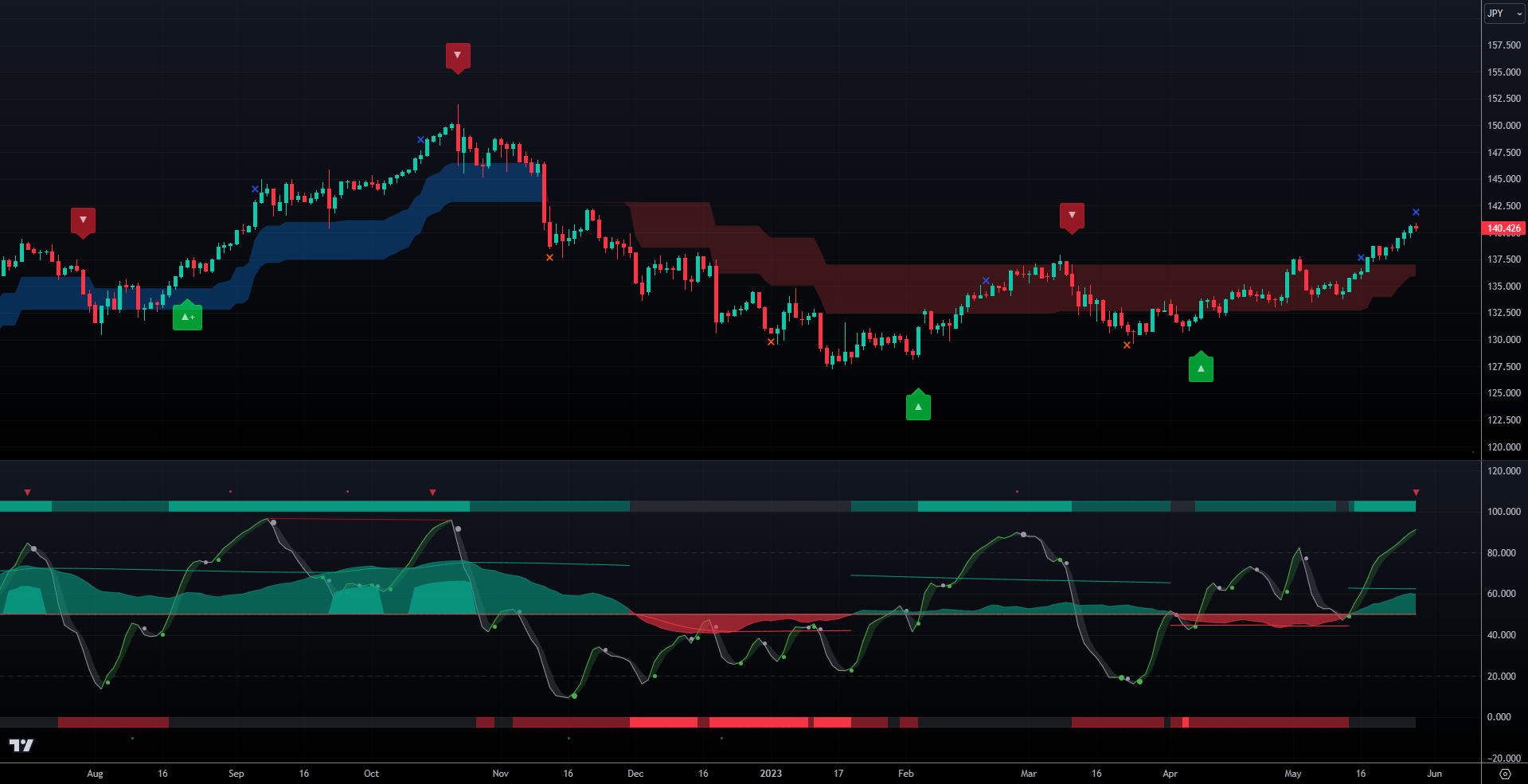Viewport: 1528px width, 784px height.
Task: Click the 150.000 price axis label
Action: coord(1503,126)
